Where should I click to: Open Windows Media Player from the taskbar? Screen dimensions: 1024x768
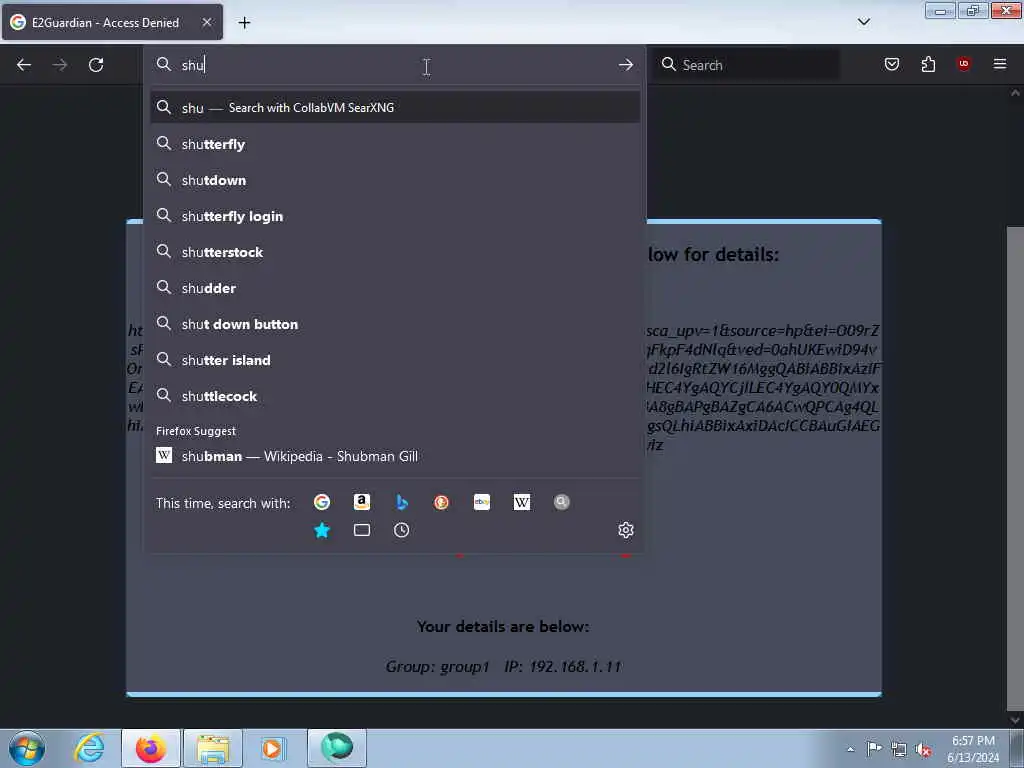272,748
